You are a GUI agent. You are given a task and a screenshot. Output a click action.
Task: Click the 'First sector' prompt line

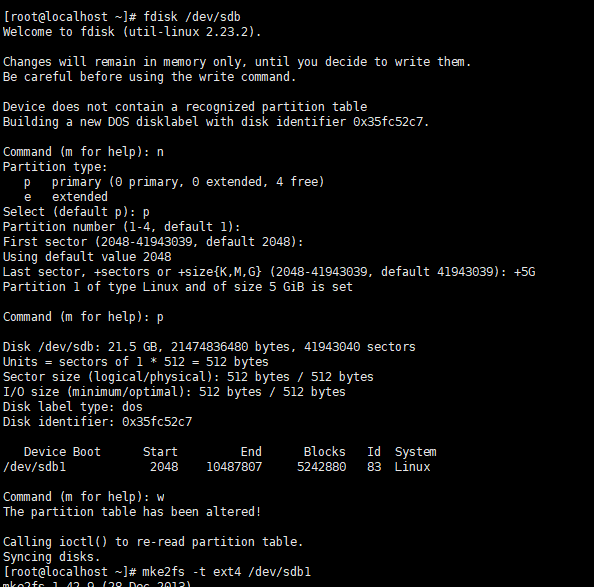pyautogui.click(x=153, y=242)
